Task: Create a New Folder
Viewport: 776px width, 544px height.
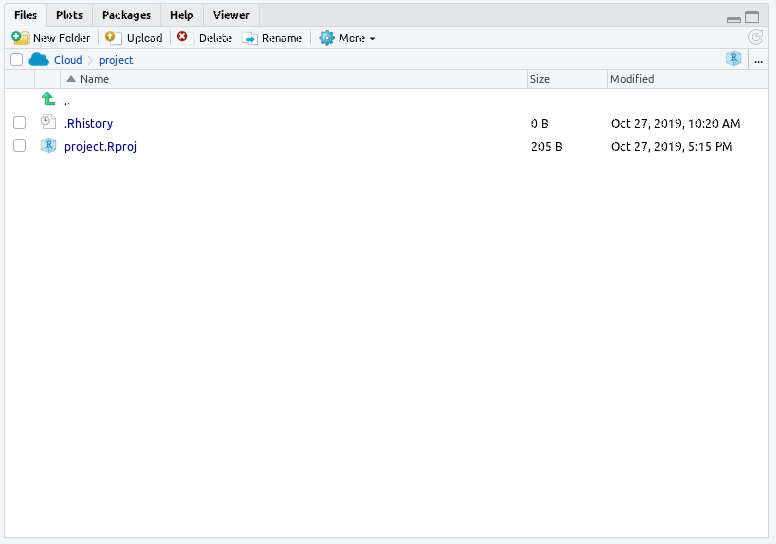Action: point(50,38)
